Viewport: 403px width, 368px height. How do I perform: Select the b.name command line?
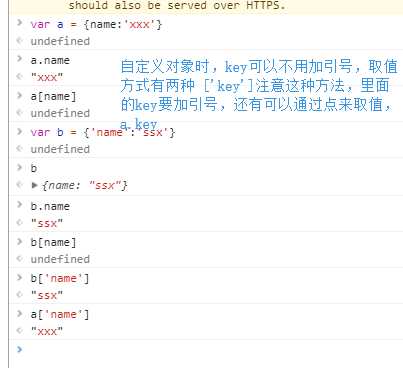[50, 206]
